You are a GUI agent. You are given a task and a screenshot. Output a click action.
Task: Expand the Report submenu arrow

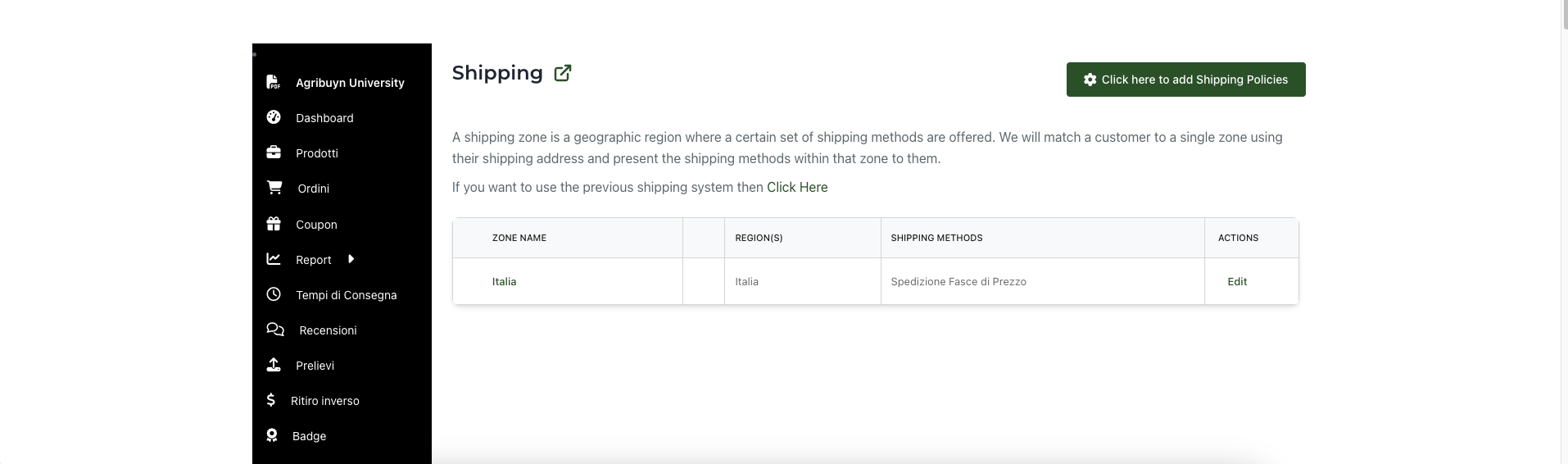(x=351, y=259)
